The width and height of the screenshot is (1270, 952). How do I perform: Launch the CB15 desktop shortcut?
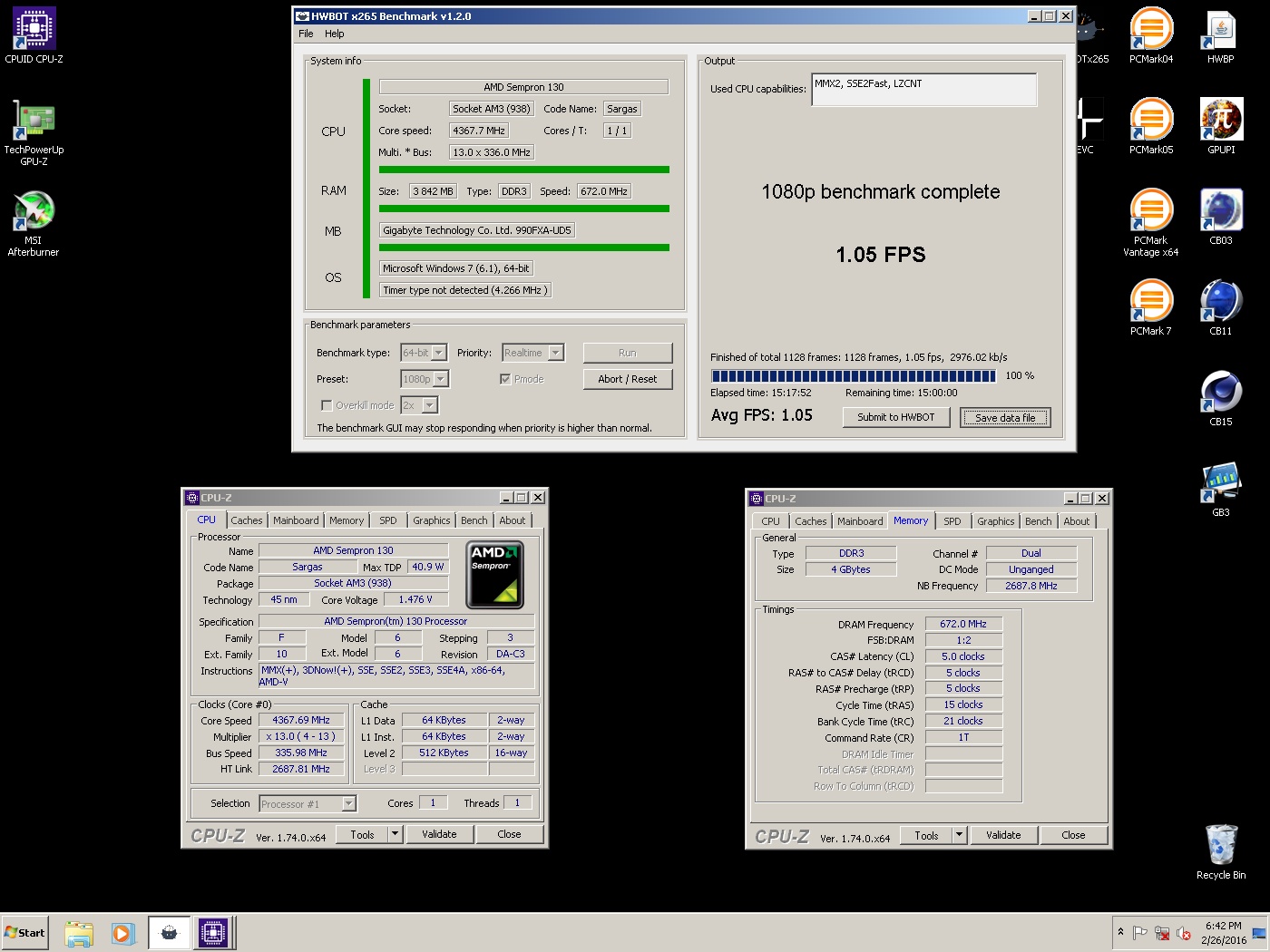(1221, 399)
